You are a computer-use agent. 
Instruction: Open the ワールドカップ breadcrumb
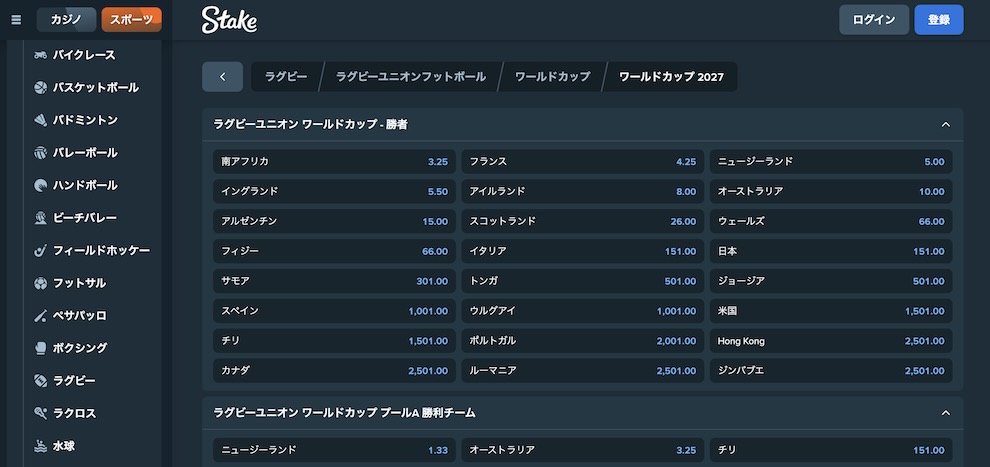coord(552,77)
